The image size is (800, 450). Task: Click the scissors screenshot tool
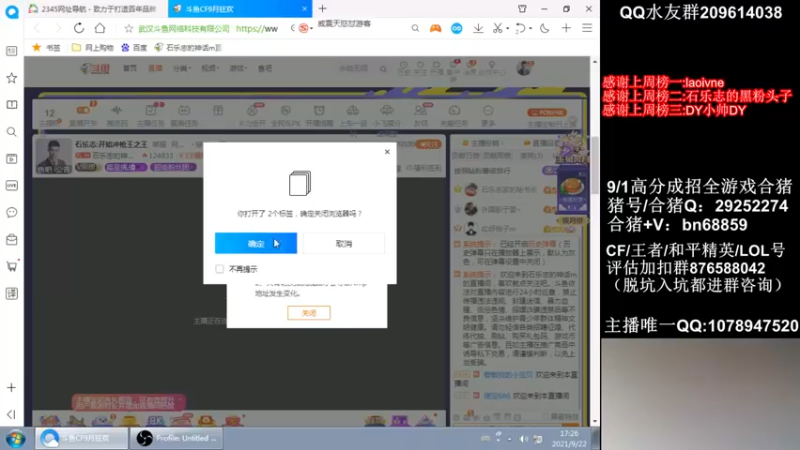coord(497,29)
